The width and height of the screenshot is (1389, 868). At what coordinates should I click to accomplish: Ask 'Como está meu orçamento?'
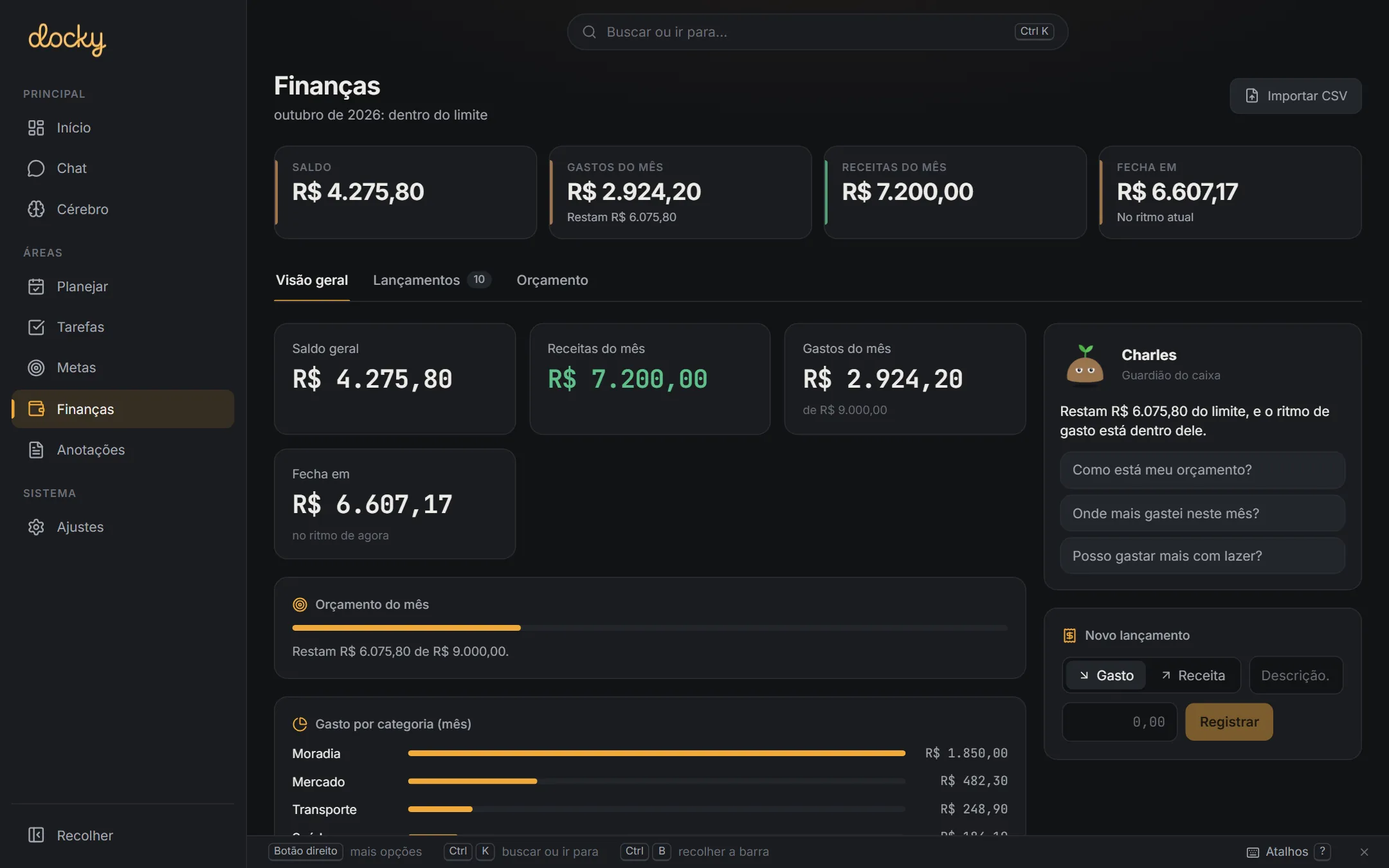click(x=1203, y=470)
